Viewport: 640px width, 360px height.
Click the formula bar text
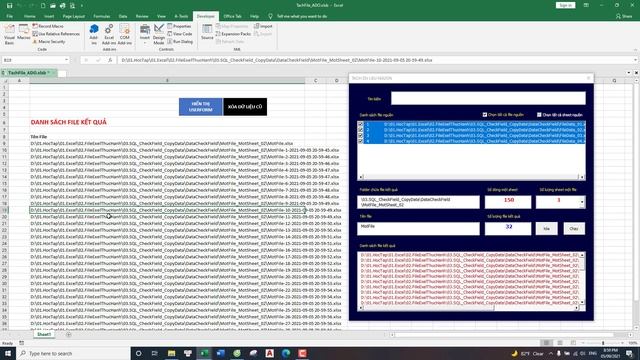pos(277,60)
